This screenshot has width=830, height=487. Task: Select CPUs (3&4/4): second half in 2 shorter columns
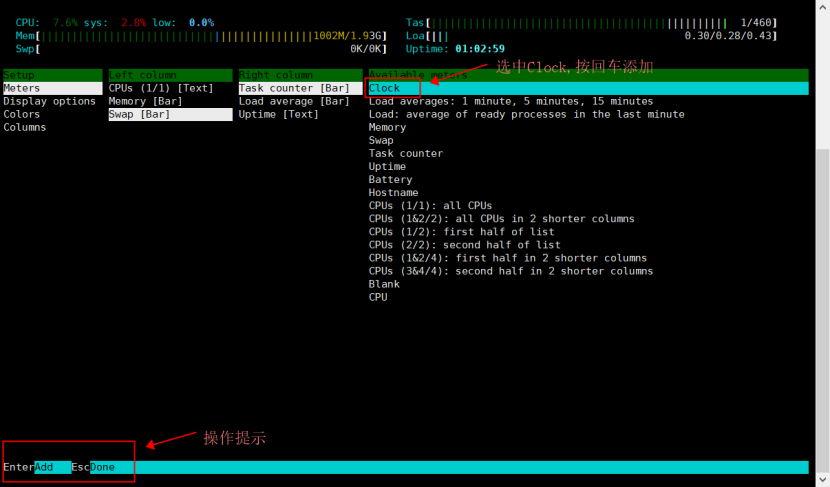pyautogui.click(x=511, y=271)
